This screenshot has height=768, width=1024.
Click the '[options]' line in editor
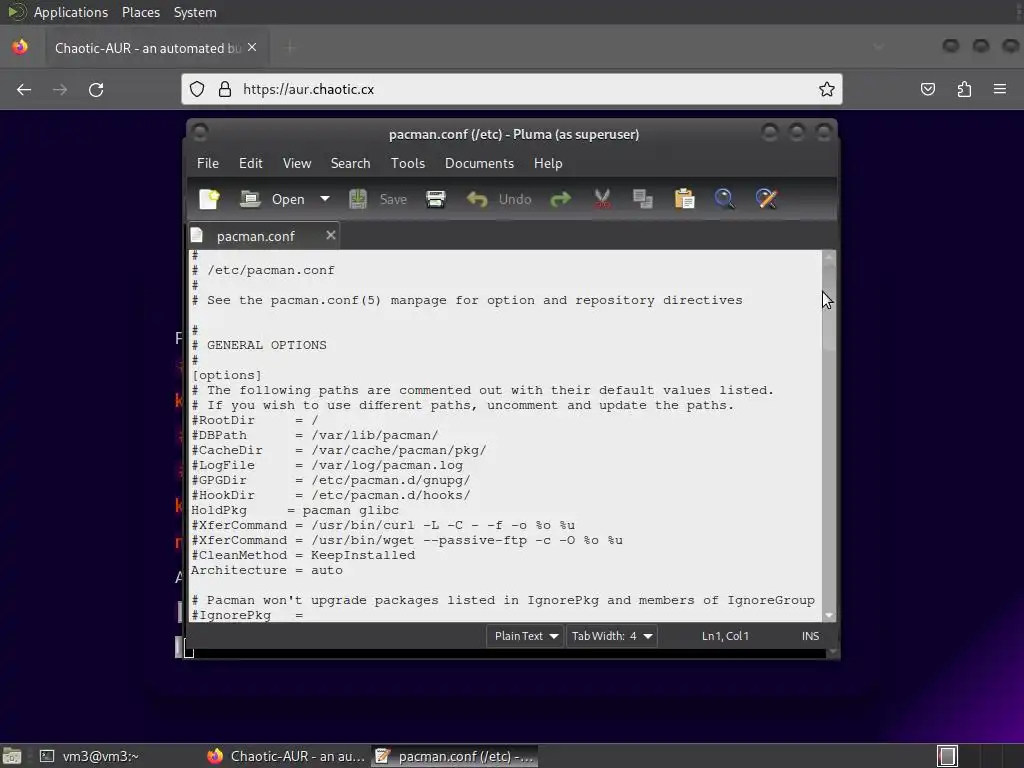[226, 375]
